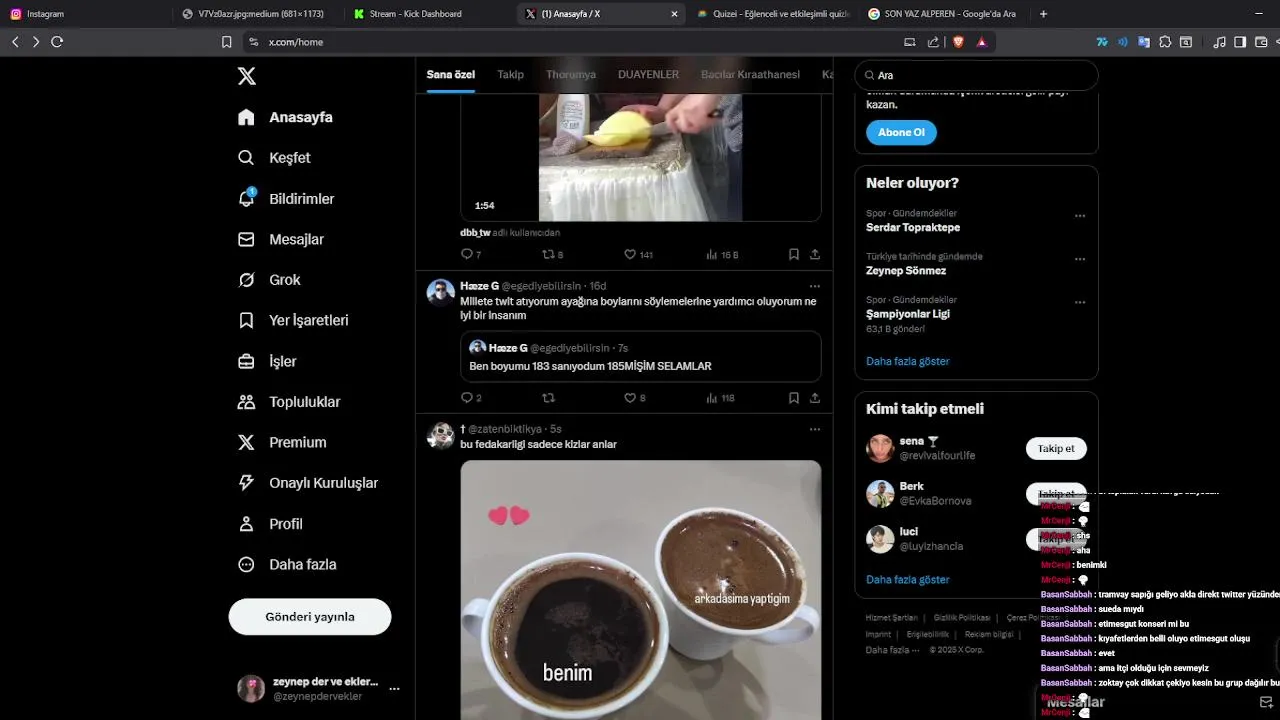Select Sana özel timeline tab
1280x720 pixels.
tap(451, 75)
